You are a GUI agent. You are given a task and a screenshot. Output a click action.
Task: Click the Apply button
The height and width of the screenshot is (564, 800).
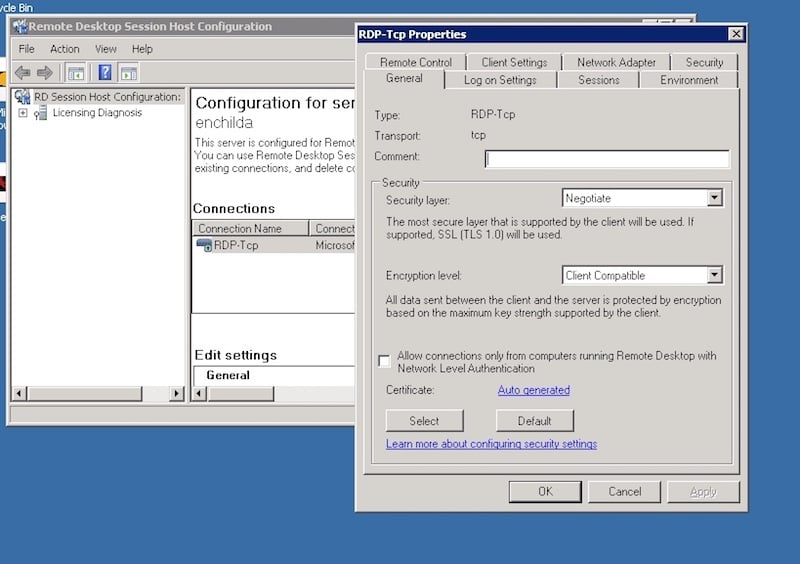coord(703,492)
